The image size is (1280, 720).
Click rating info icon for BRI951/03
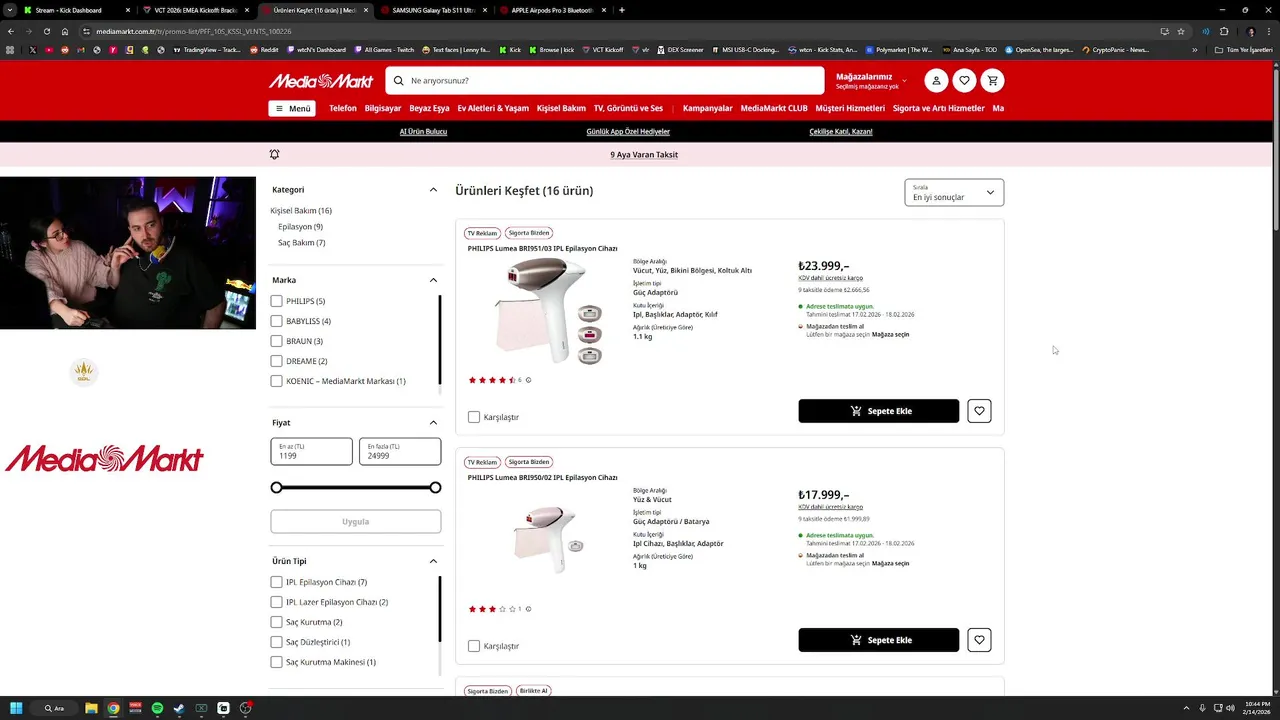(529, 380)
